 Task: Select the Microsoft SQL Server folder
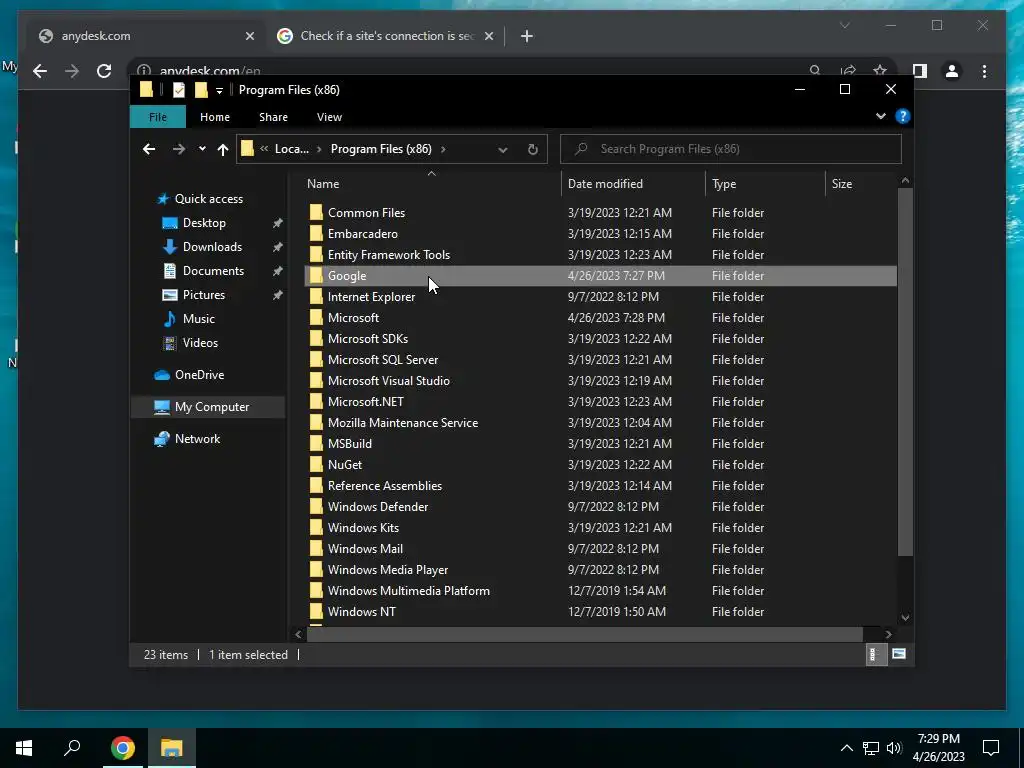pyautogui.click(x=383, y=359)
